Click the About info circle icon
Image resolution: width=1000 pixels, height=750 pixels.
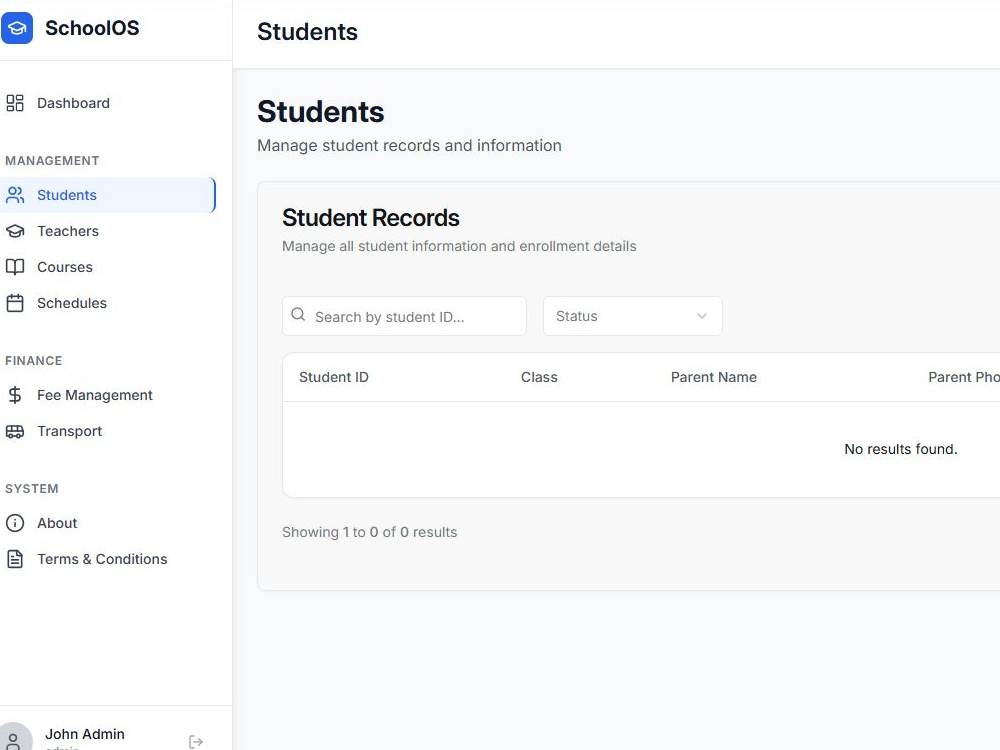coord(15,523)
